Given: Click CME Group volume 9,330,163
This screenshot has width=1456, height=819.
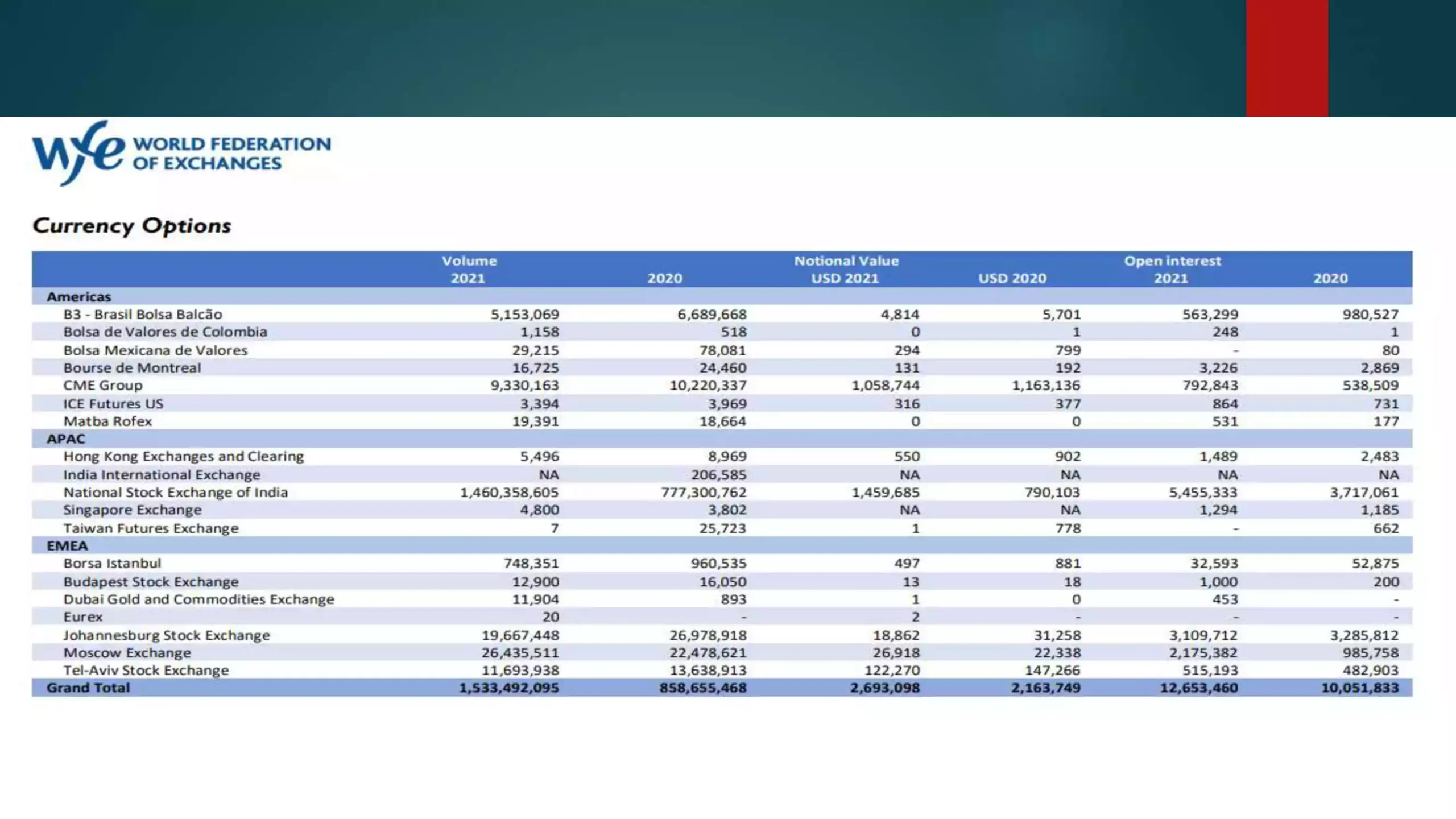Looking at the screenshot, I should pos(525,386).
